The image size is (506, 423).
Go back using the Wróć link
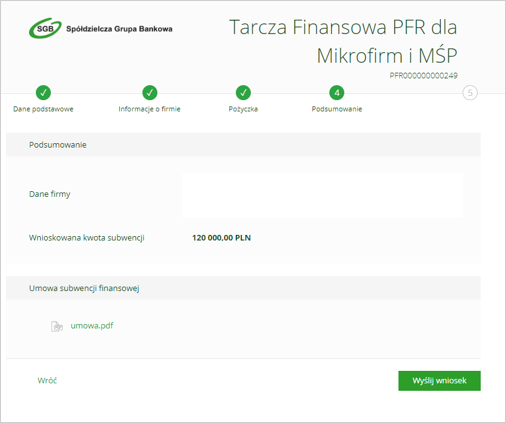pos(47,380)
